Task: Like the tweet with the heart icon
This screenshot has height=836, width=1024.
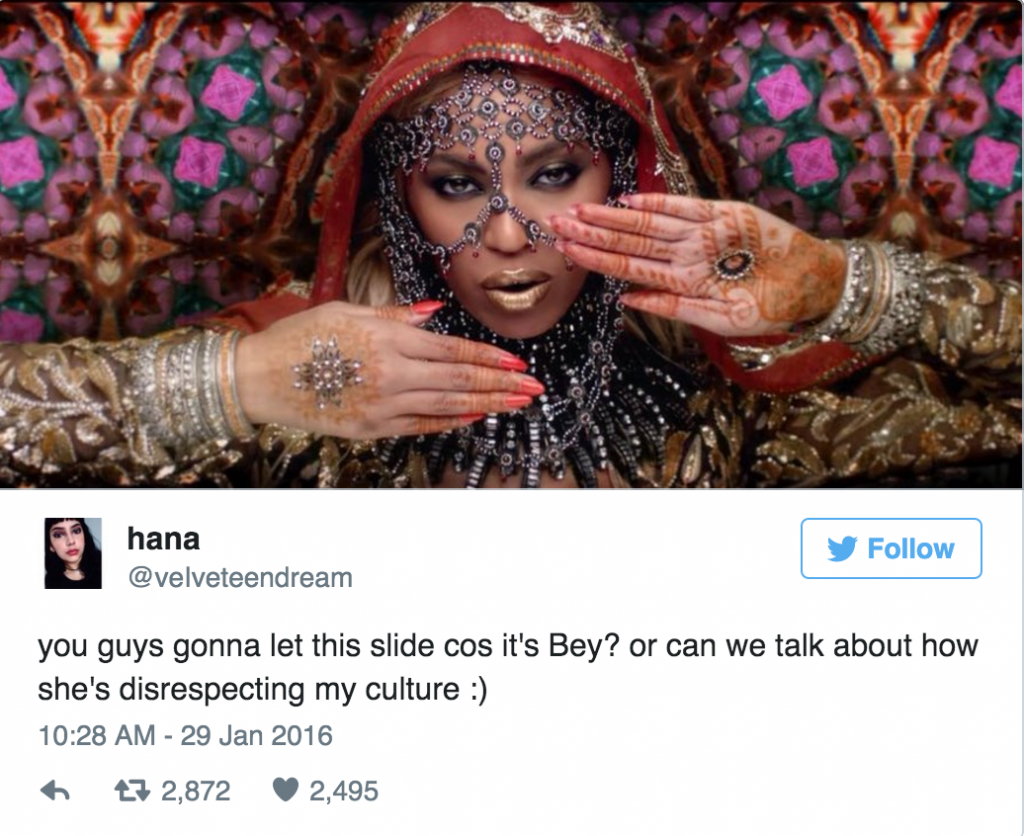Action: click(x=285, y=790)
